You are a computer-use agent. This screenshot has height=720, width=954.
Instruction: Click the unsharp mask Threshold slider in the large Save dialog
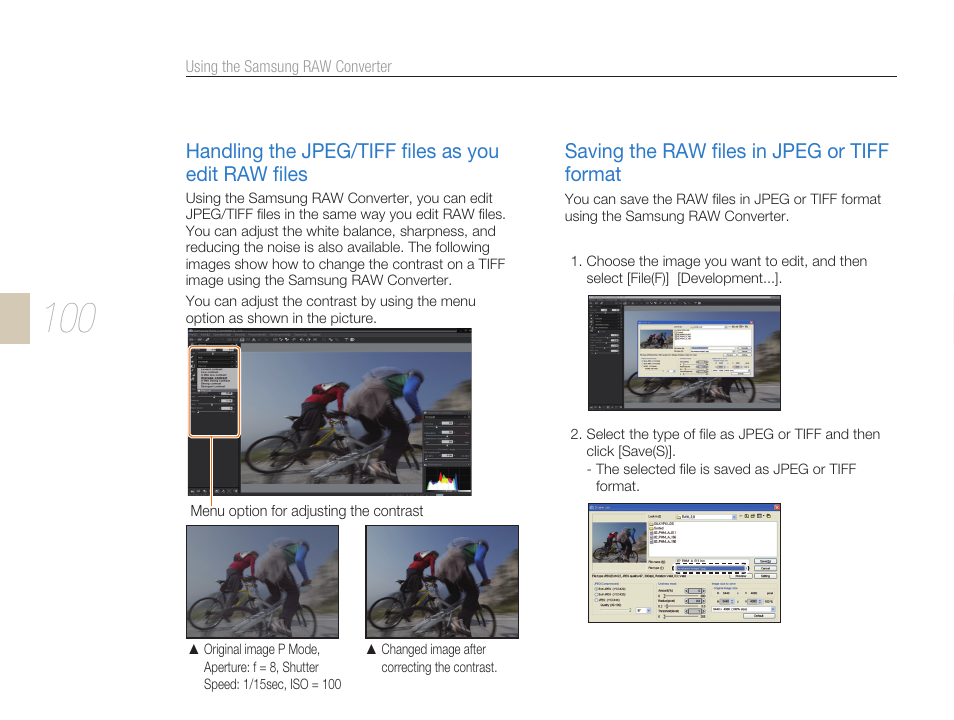point(681,617)
